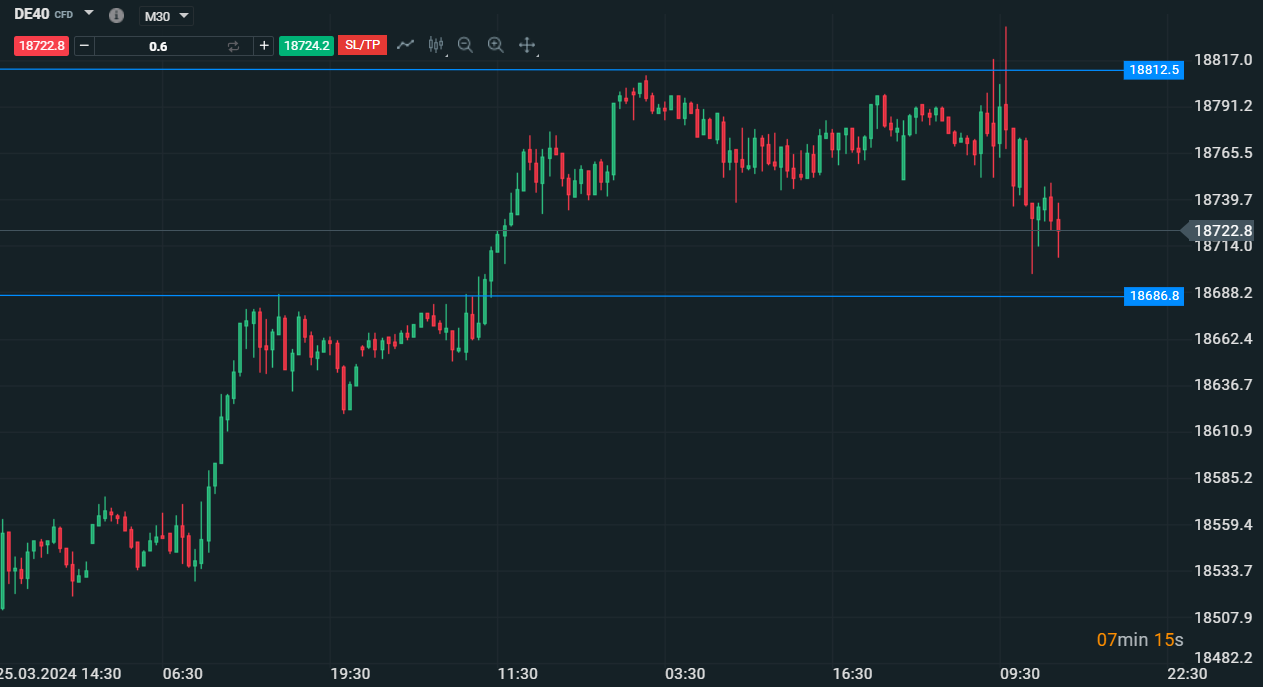Click the candle countdown timer
This screenshot has width=1263, height=687.
(x=1139, y=640)
